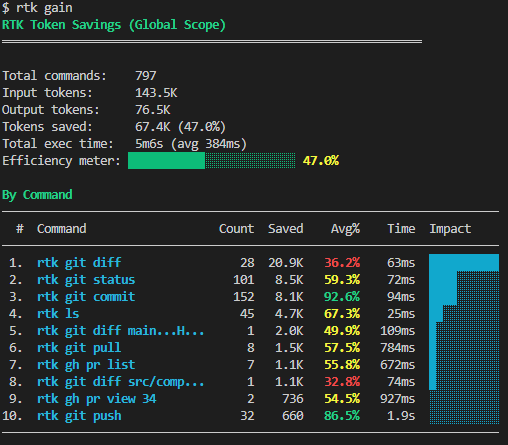
Task: Click the Total exec time value 5m6s
Action: tap(149, 144)
